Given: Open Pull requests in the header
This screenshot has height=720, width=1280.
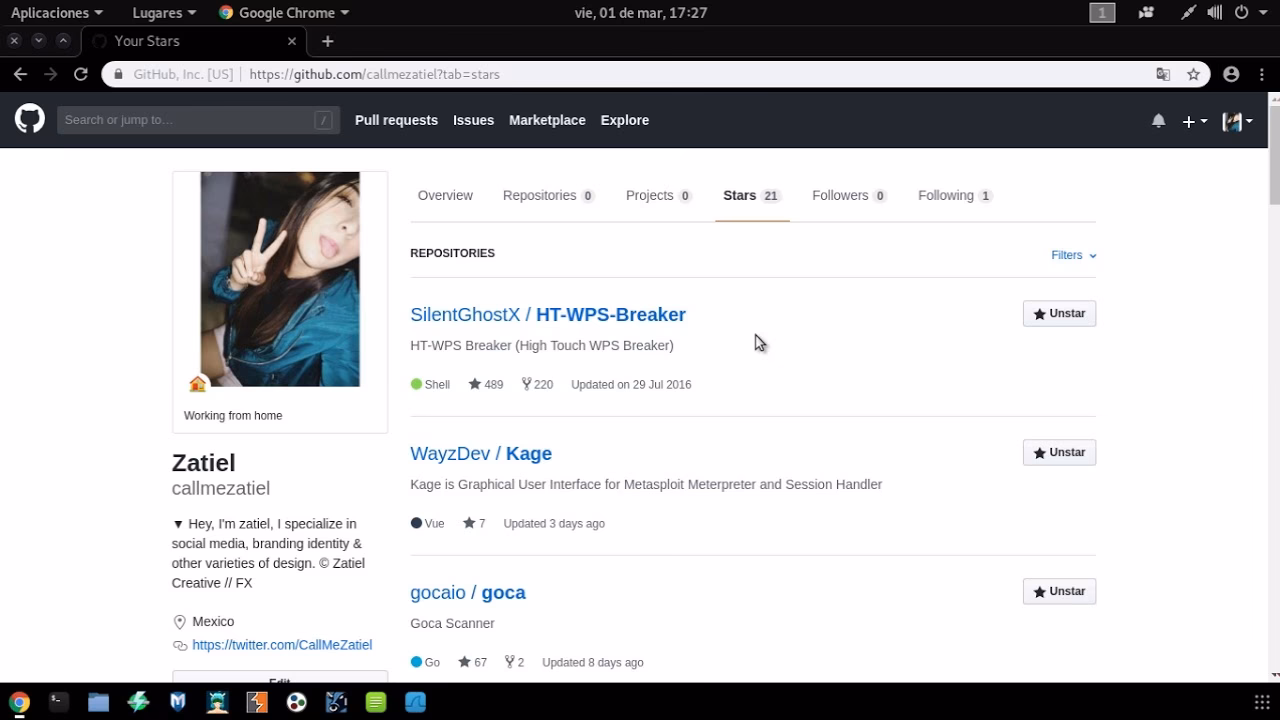Looking at the screenshot, I should (x=396, y=120).
